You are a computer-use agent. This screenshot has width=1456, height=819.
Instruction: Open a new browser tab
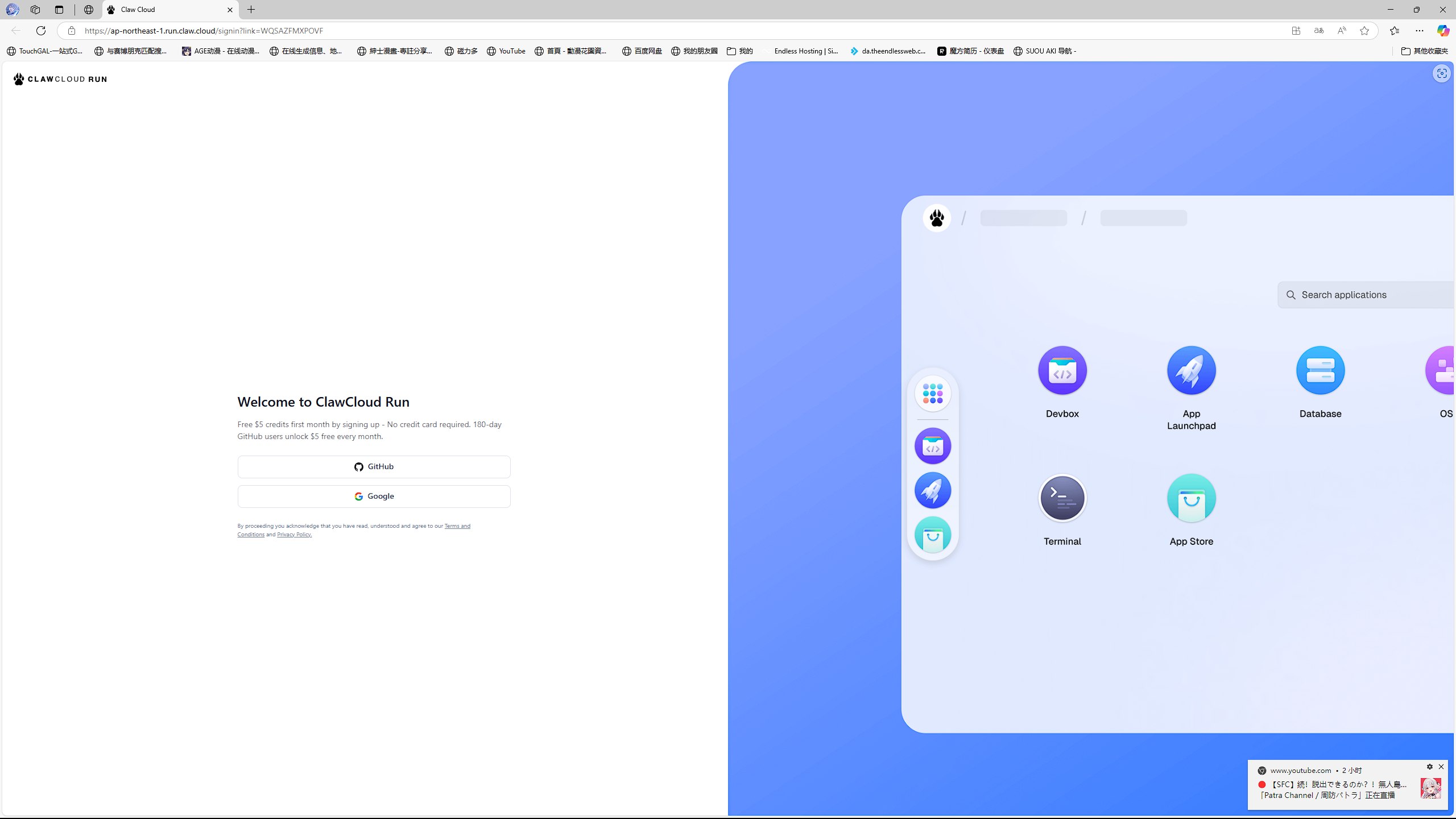[251, 10]
